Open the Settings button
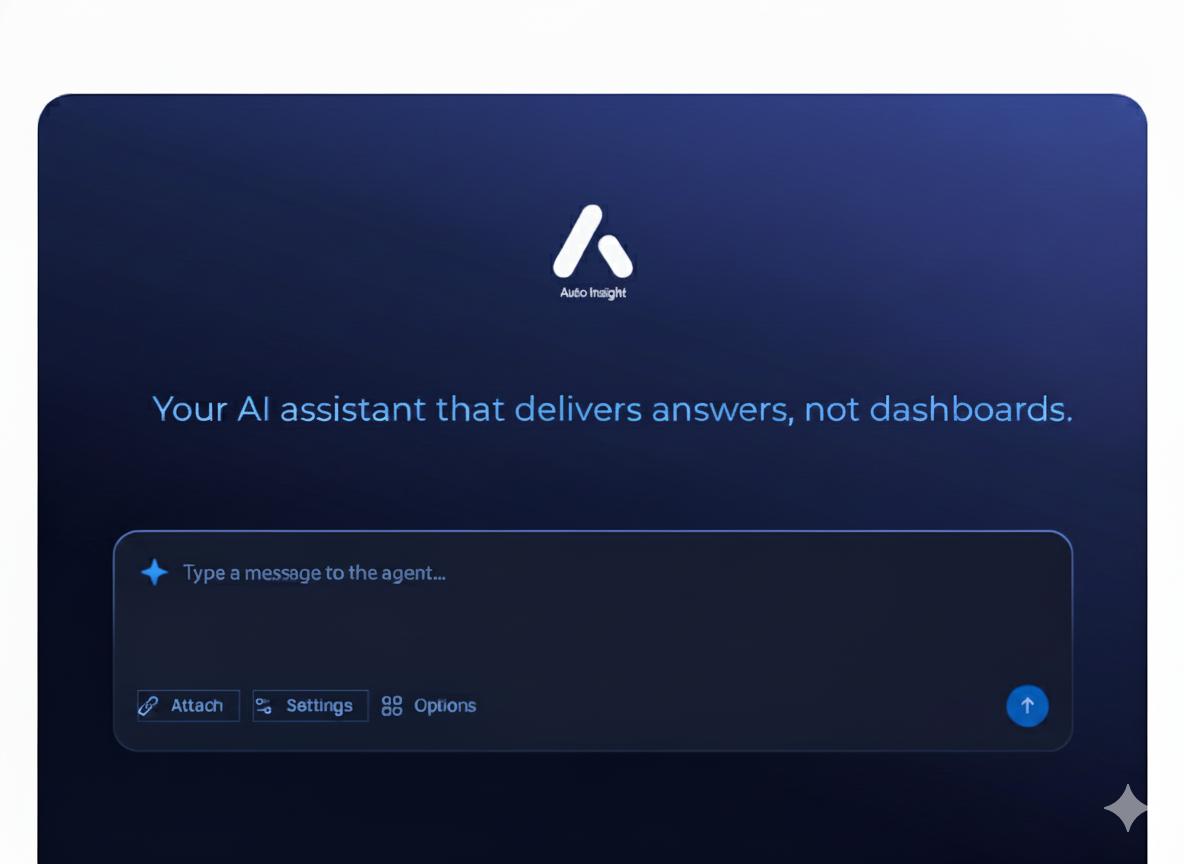 (x=310, y=705)
